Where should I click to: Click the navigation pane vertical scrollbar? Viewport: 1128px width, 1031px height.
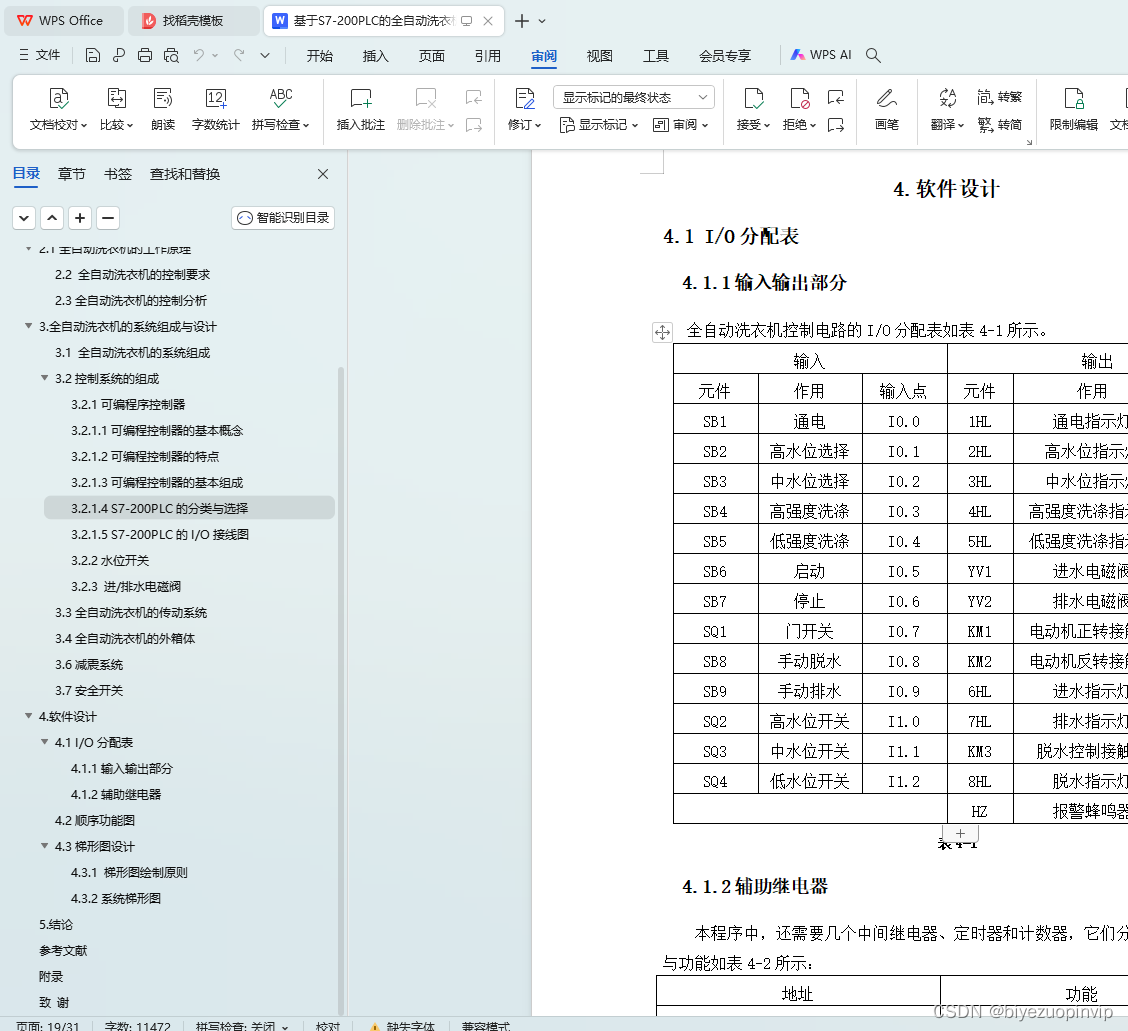tap(341, 690)
